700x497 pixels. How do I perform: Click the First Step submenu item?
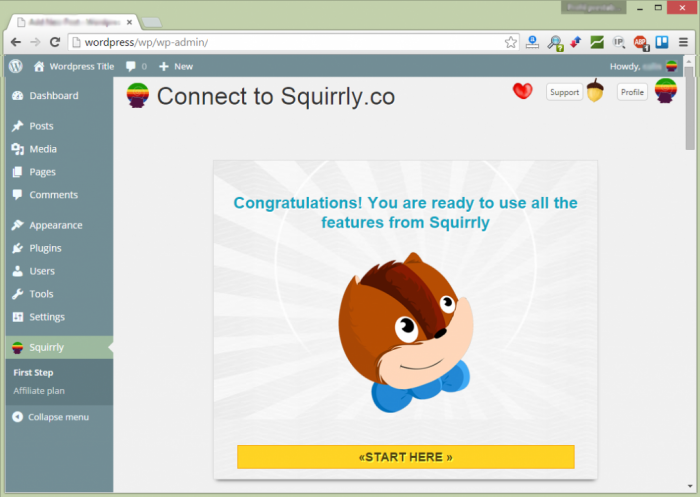coord(33,372)
